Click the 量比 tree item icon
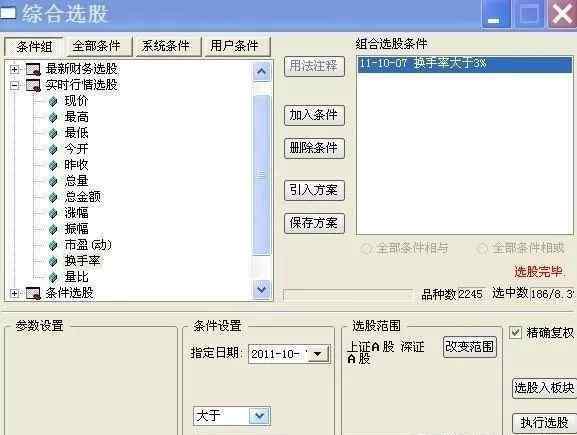This screenshot has height=435, width=577. [x=53, y=277]
